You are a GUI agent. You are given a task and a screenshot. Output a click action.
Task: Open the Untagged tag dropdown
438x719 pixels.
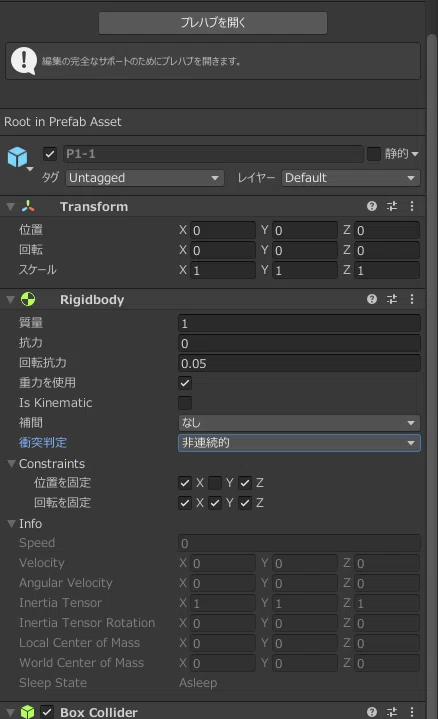tap(144, 178)
